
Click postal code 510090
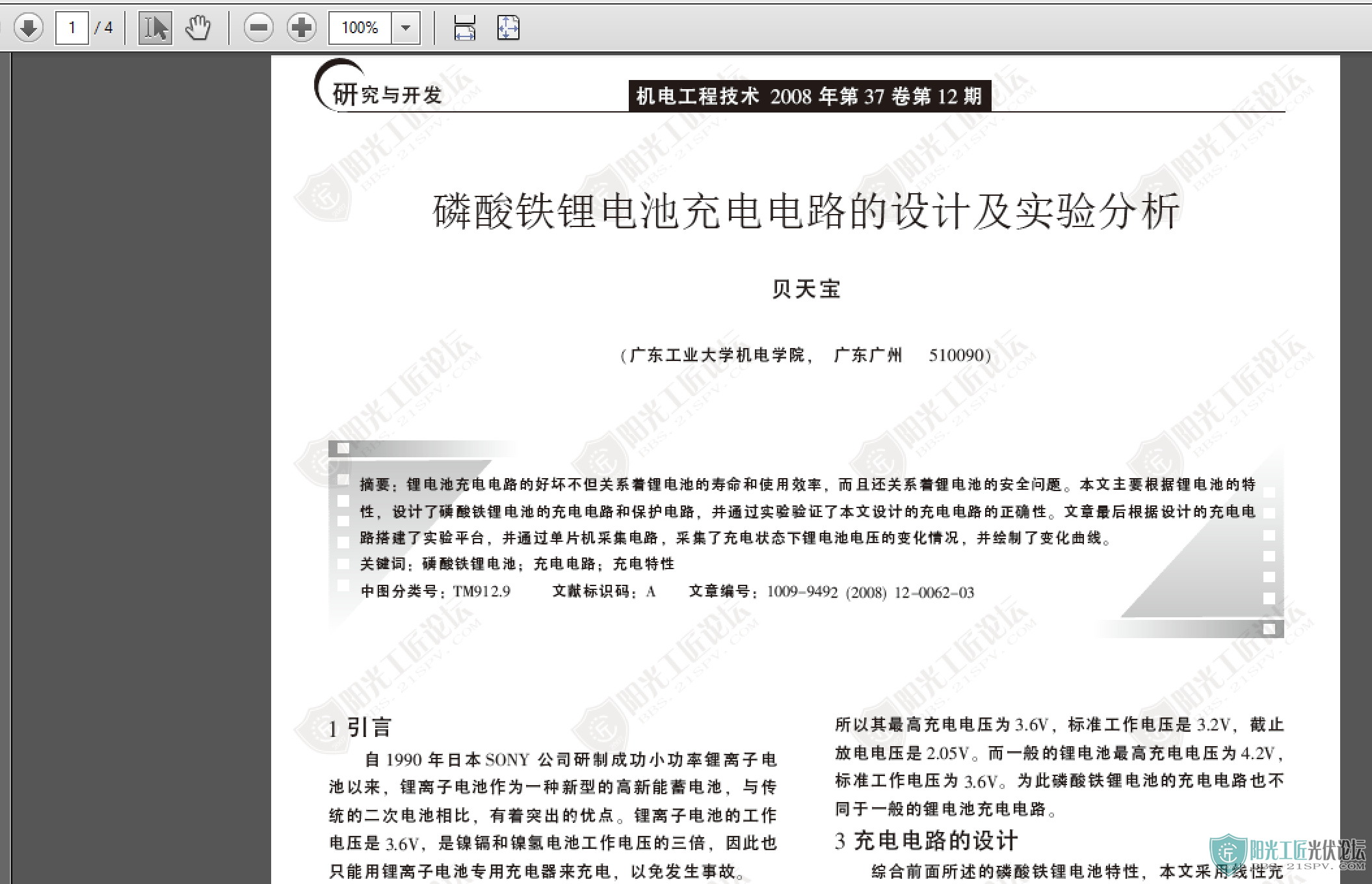click(x=958, y=355)
